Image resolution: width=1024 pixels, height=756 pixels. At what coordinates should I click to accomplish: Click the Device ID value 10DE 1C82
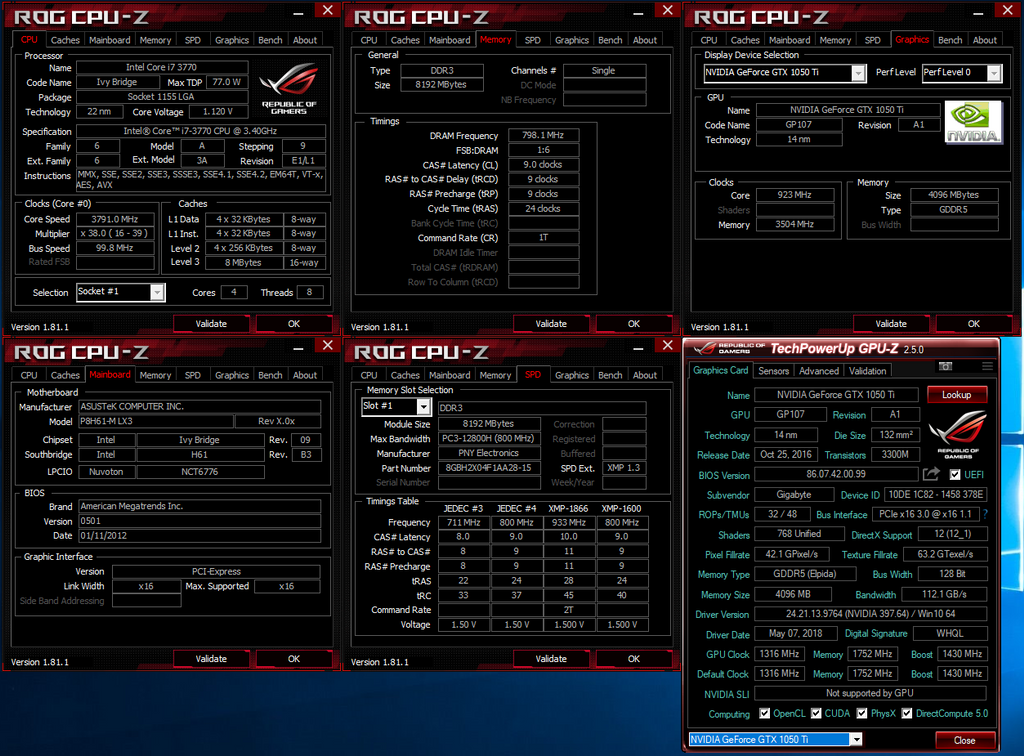pos(936,495)
